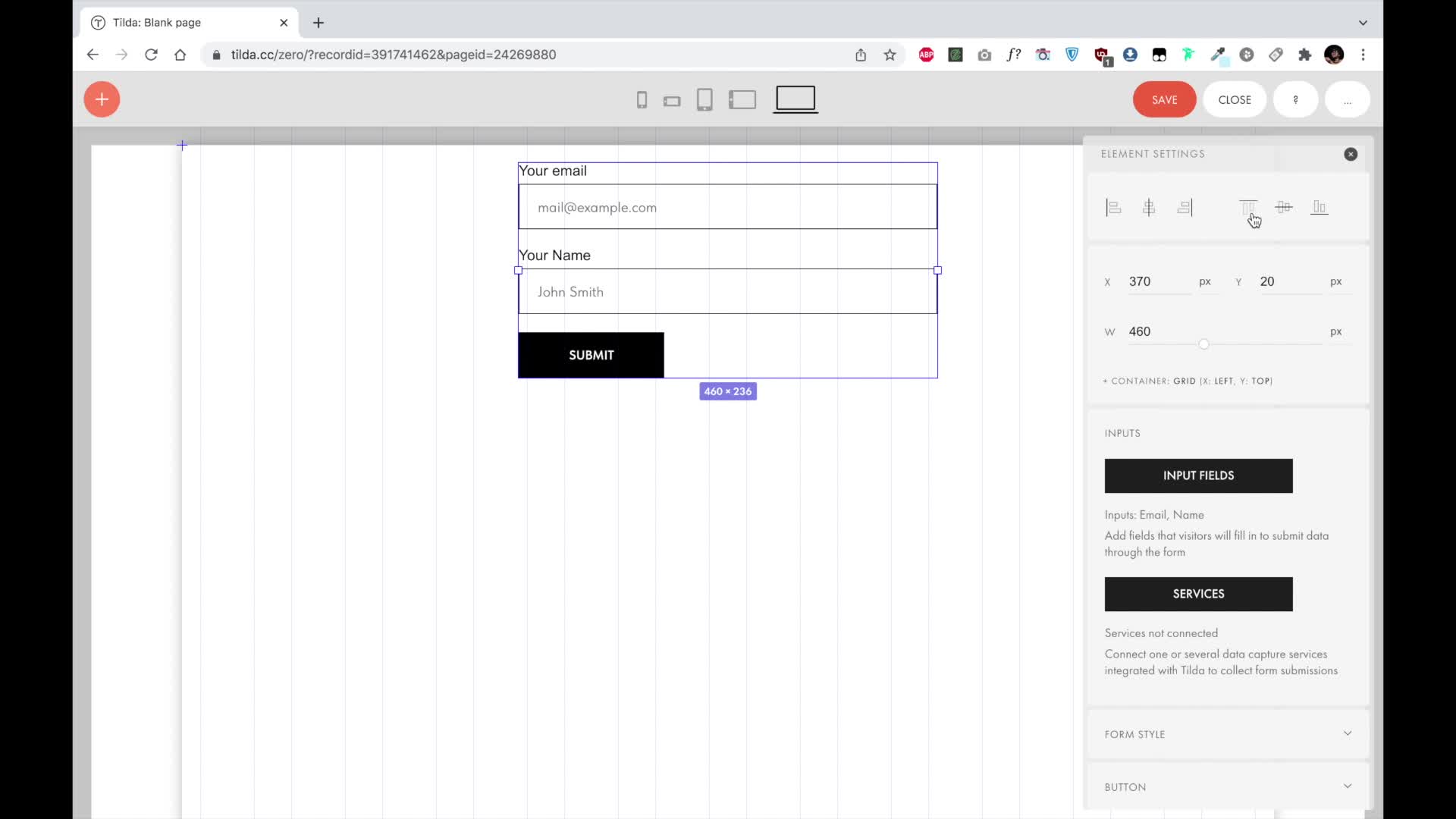This screenshot has height=819, width=1456.
Task: Open the more options ellipsis menu
Action: [x=1347, y=99]
